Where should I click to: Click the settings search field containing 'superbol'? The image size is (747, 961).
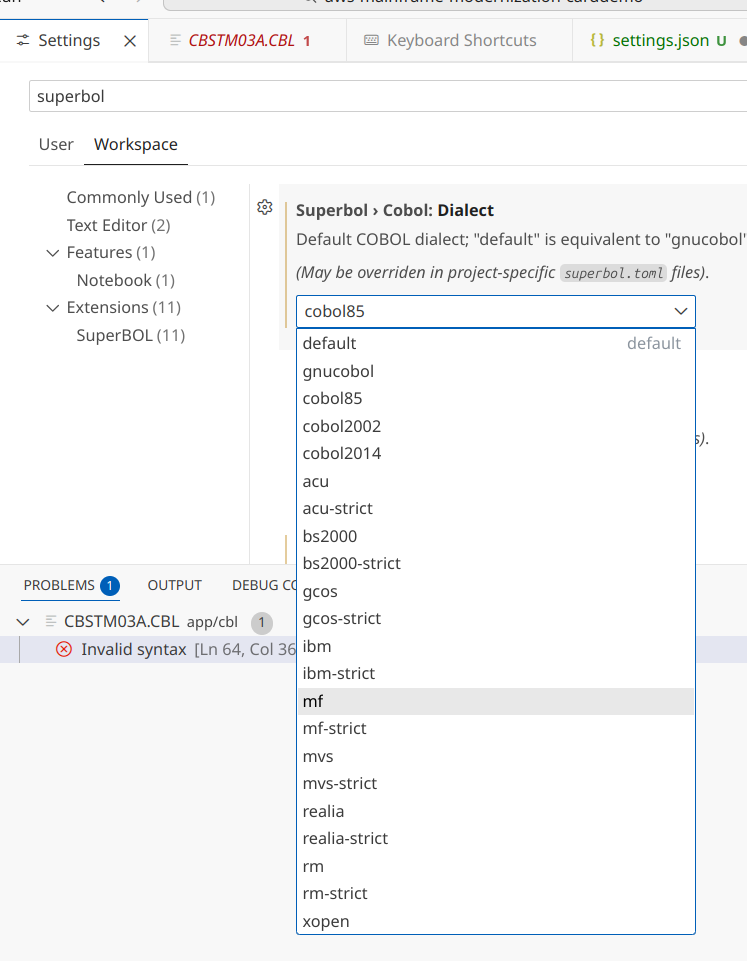click(x=380, y=97)
